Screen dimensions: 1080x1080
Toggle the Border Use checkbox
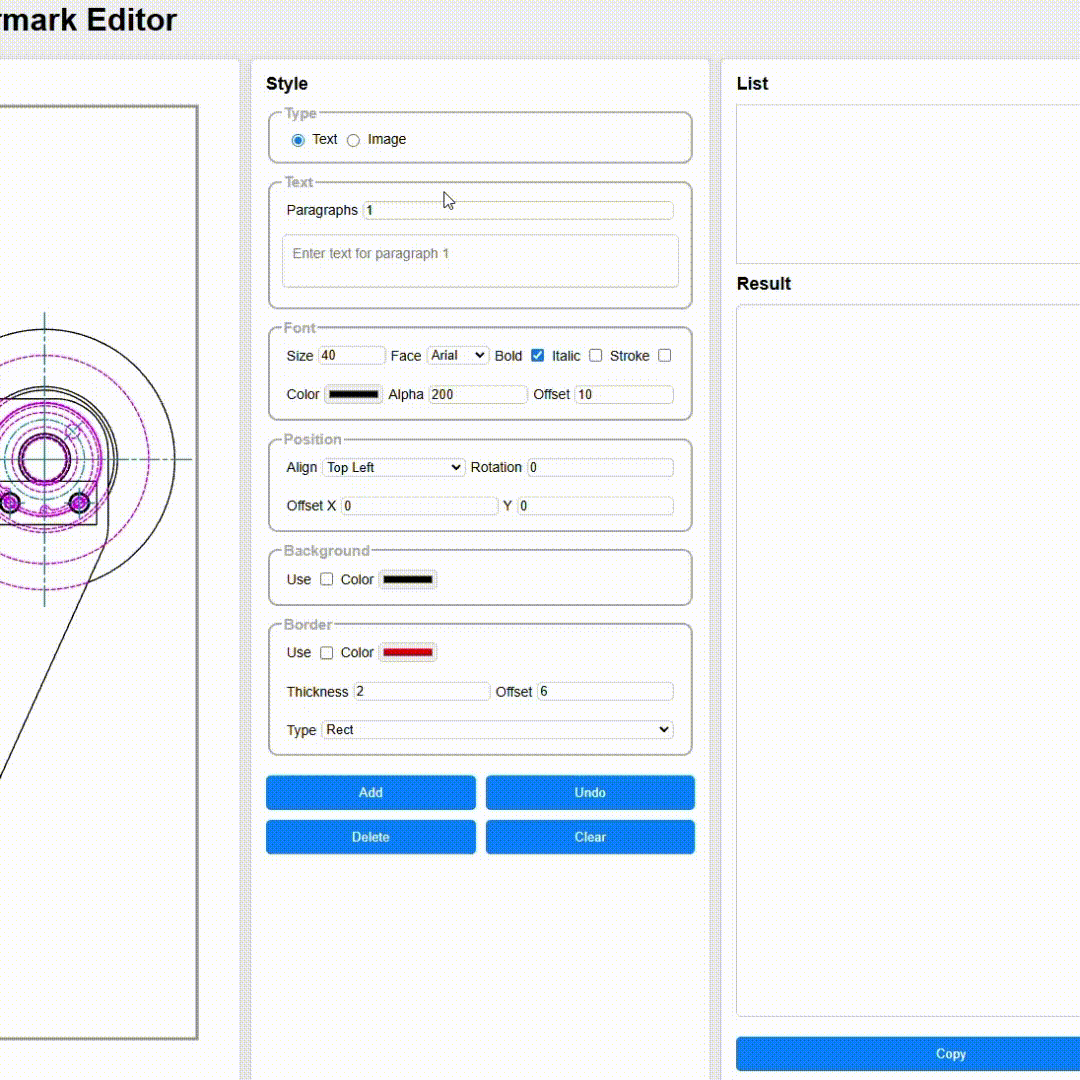(327, 652)
